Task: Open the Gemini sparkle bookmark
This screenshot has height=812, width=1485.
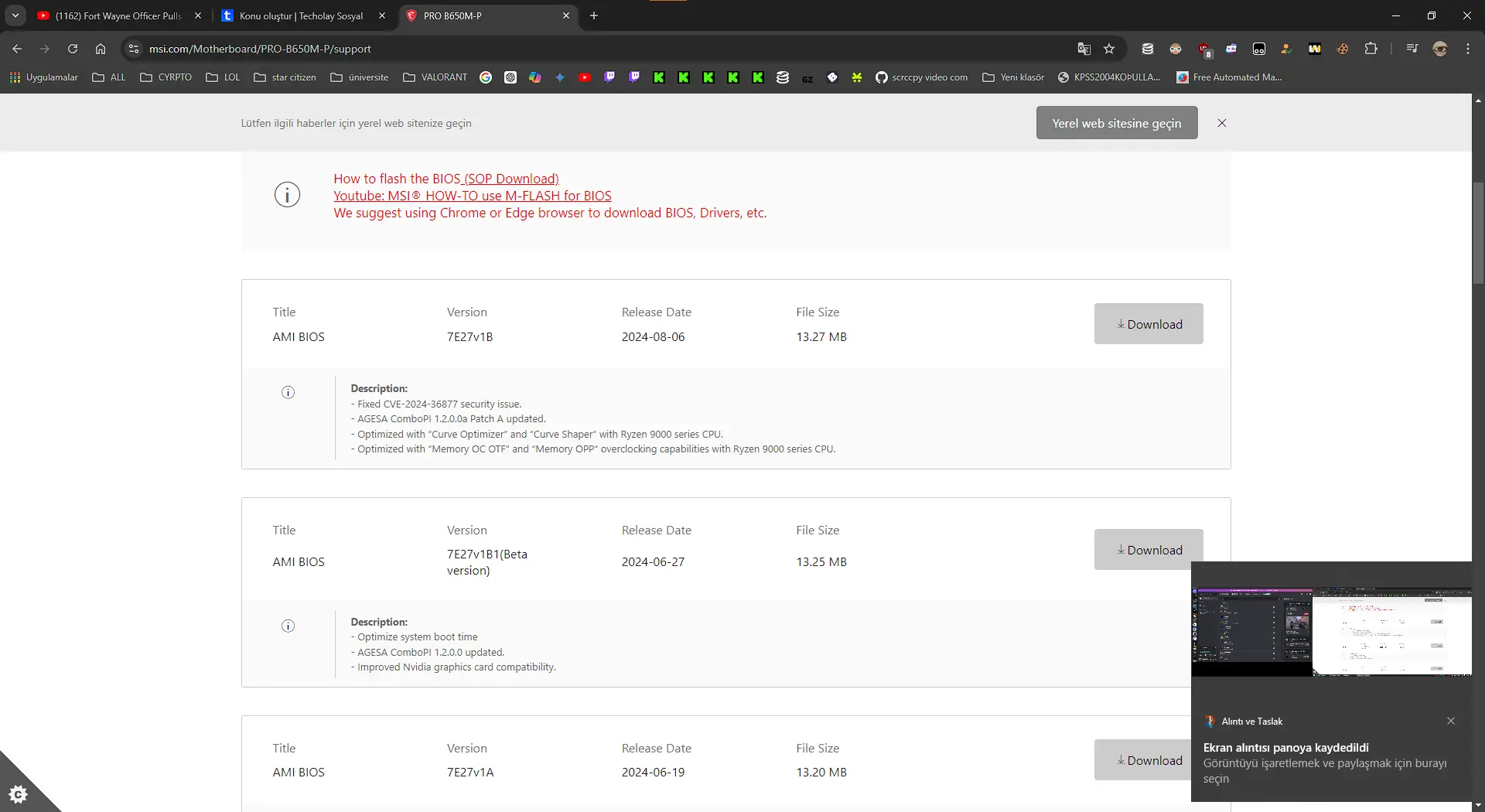Action: pyautogui.click(x=560, y=77)
